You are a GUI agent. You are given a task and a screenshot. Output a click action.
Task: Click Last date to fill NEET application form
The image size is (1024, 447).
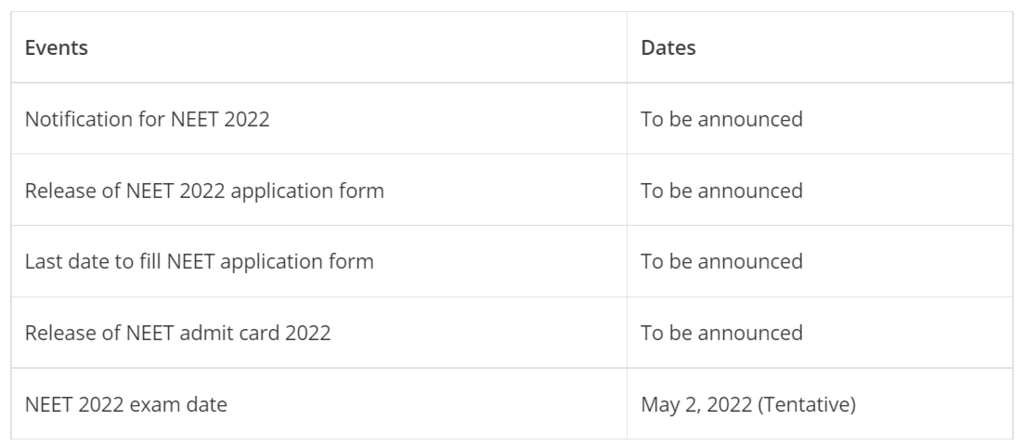[x=199, y=261]
